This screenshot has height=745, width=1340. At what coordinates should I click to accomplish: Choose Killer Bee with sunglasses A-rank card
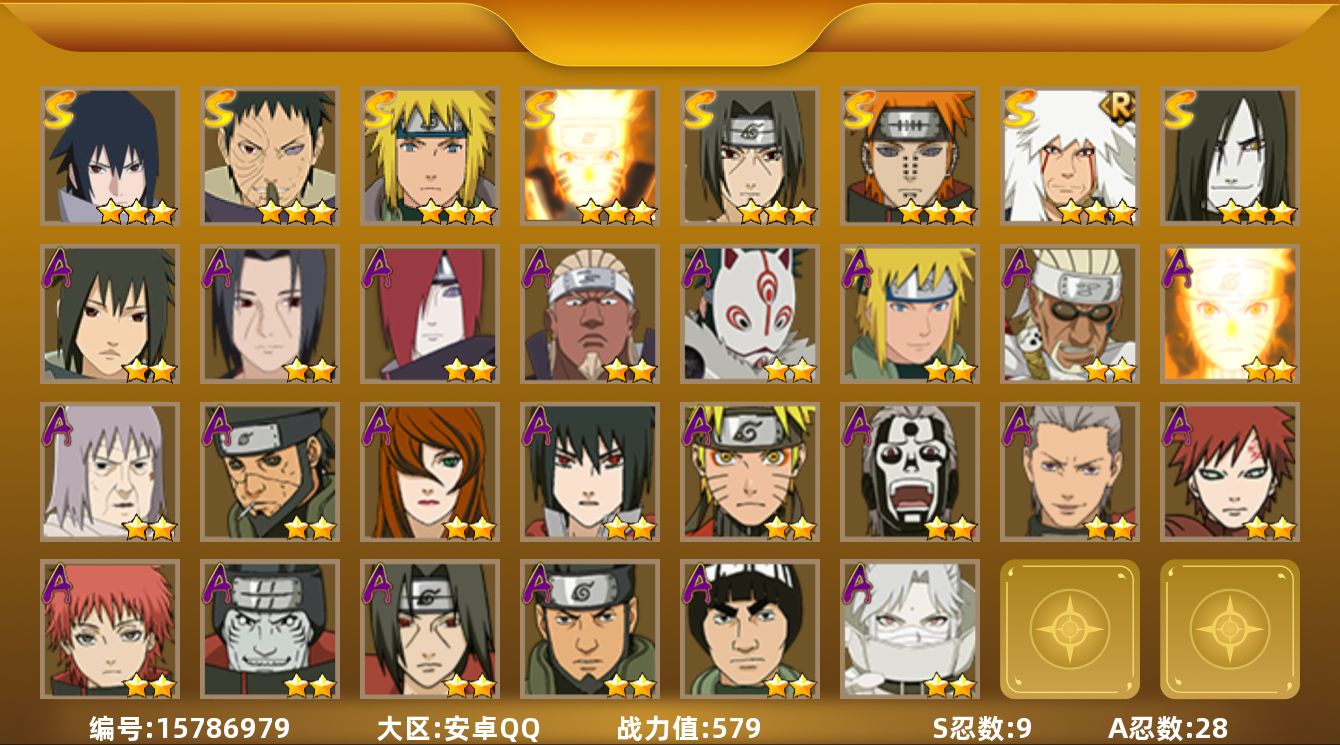(x=1069, y=314)
